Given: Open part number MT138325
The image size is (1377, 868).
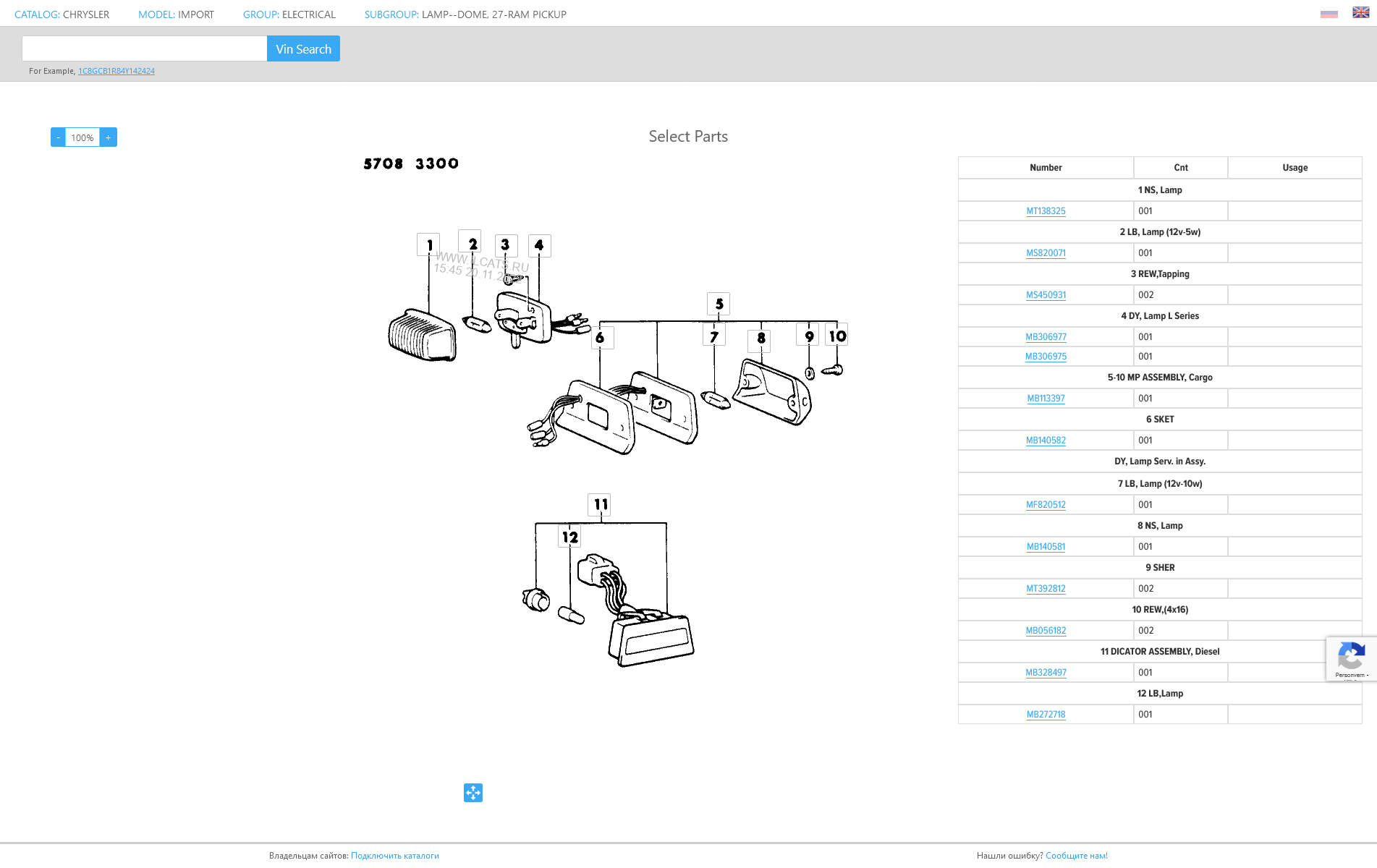Looking at the screenshot, I should (x=1046, y=211).
